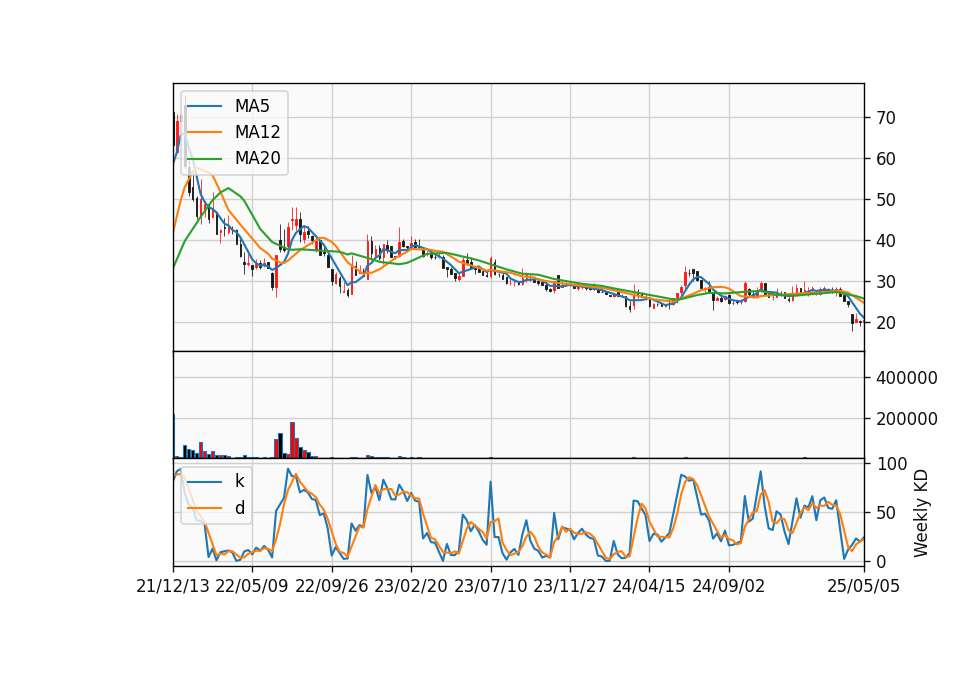Viewport: 960px width, 690px height.
Task: Click the Weekly KD axis title
Action: [921, 513]
